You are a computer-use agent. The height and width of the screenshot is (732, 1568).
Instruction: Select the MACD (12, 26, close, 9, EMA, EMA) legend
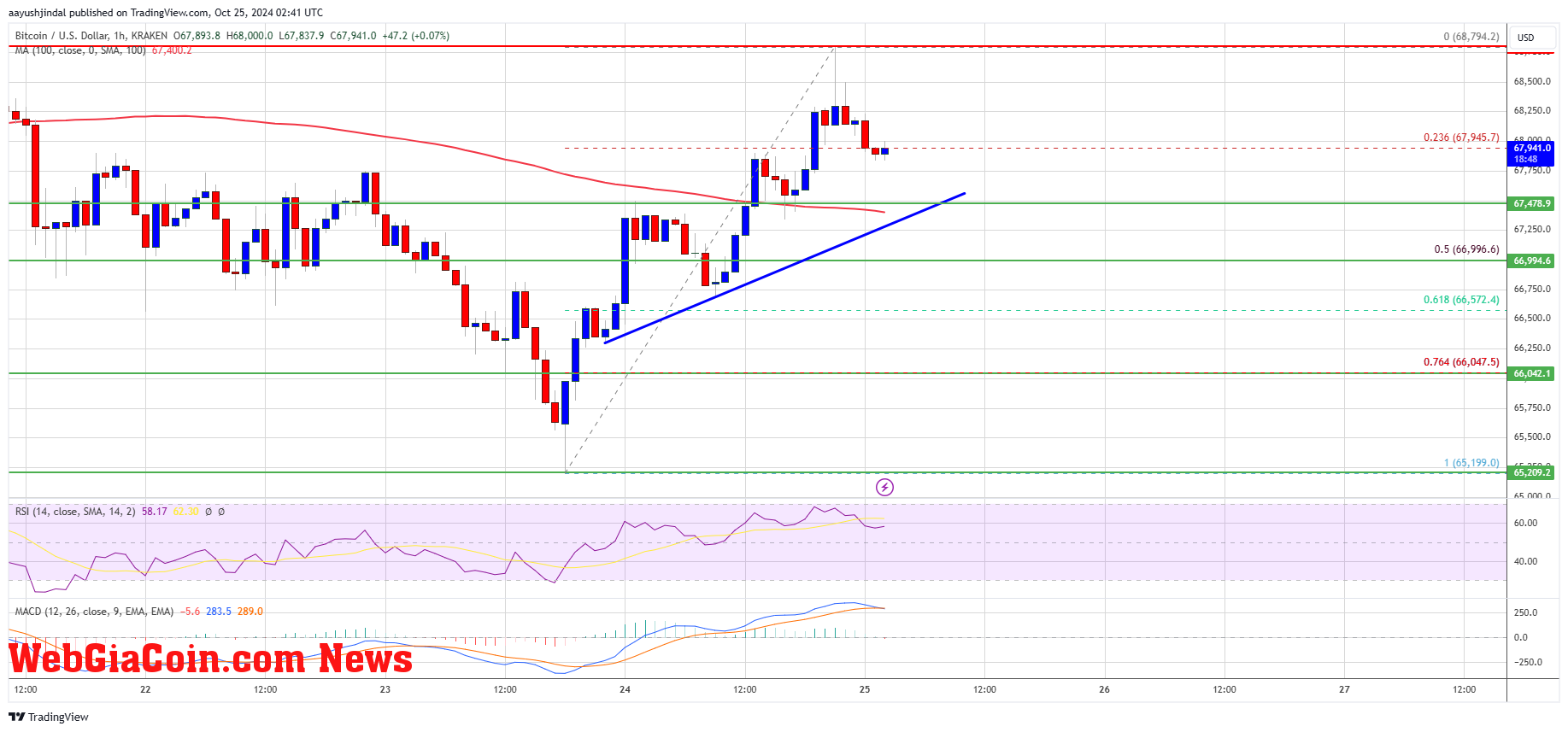tap(94, 612)
